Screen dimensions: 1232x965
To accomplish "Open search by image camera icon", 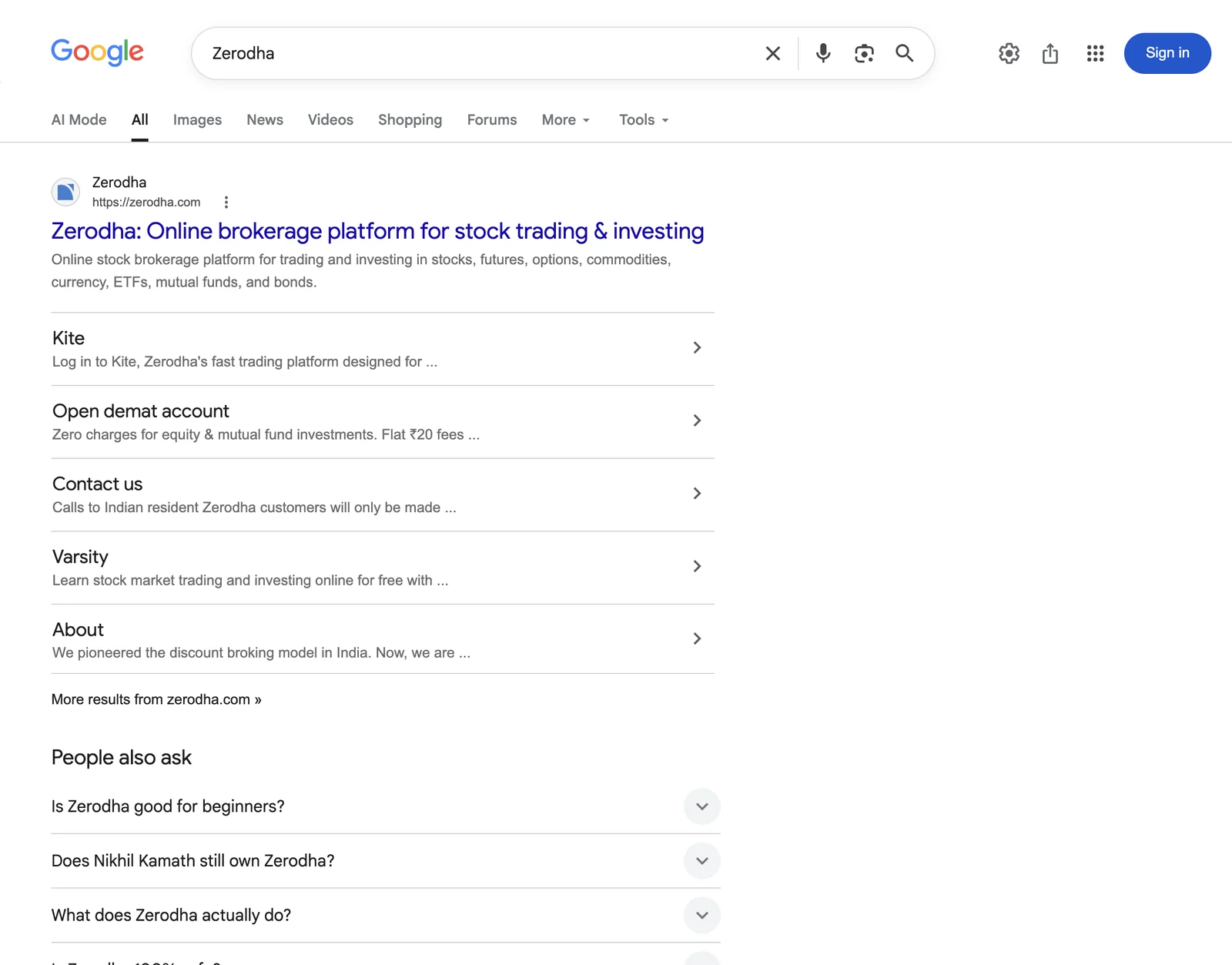I will click(864, 53).
